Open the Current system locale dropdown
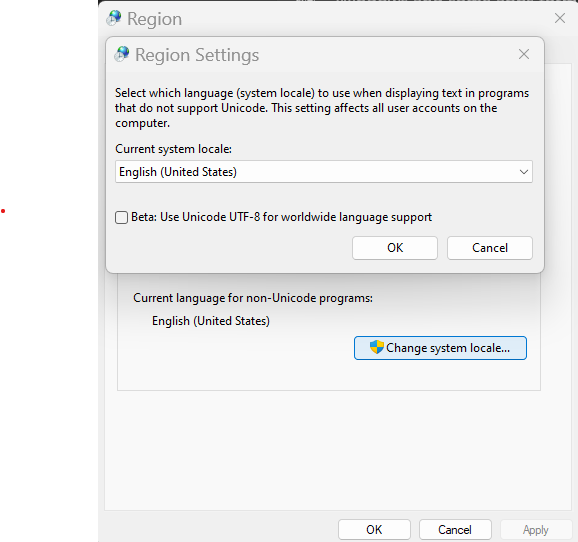This screenshot has height=542, width=578. pos(324,172)
